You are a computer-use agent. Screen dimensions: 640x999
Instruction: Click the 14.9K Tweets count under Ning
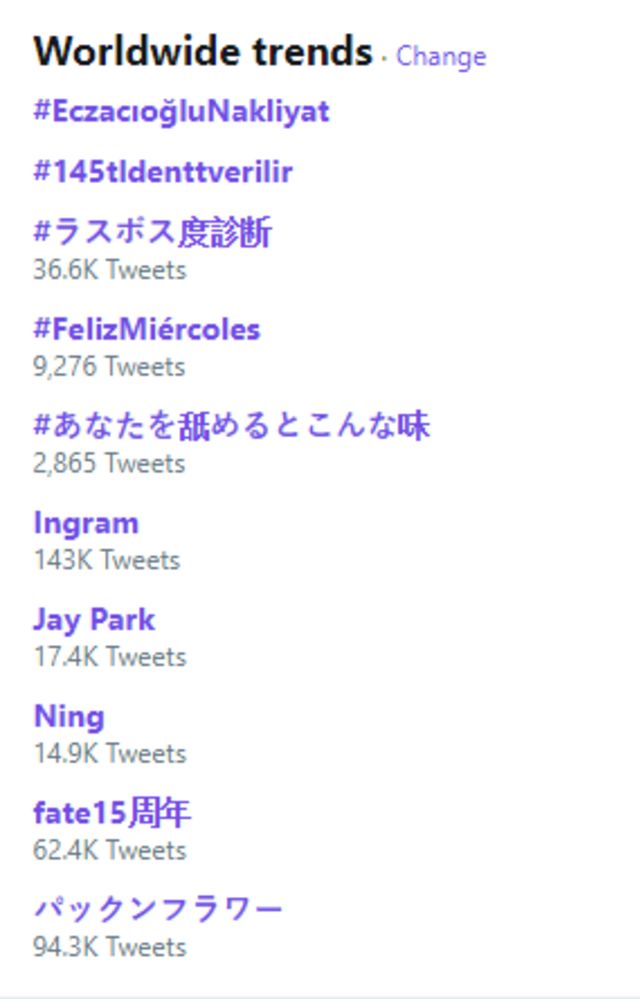(107, 754)
